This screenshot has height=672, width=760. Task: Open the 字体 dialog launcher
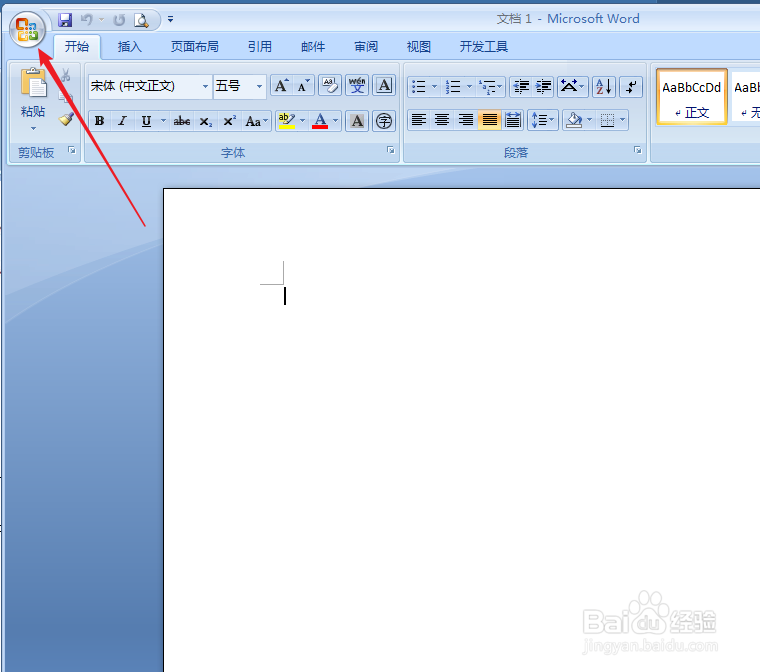[391, 150]
